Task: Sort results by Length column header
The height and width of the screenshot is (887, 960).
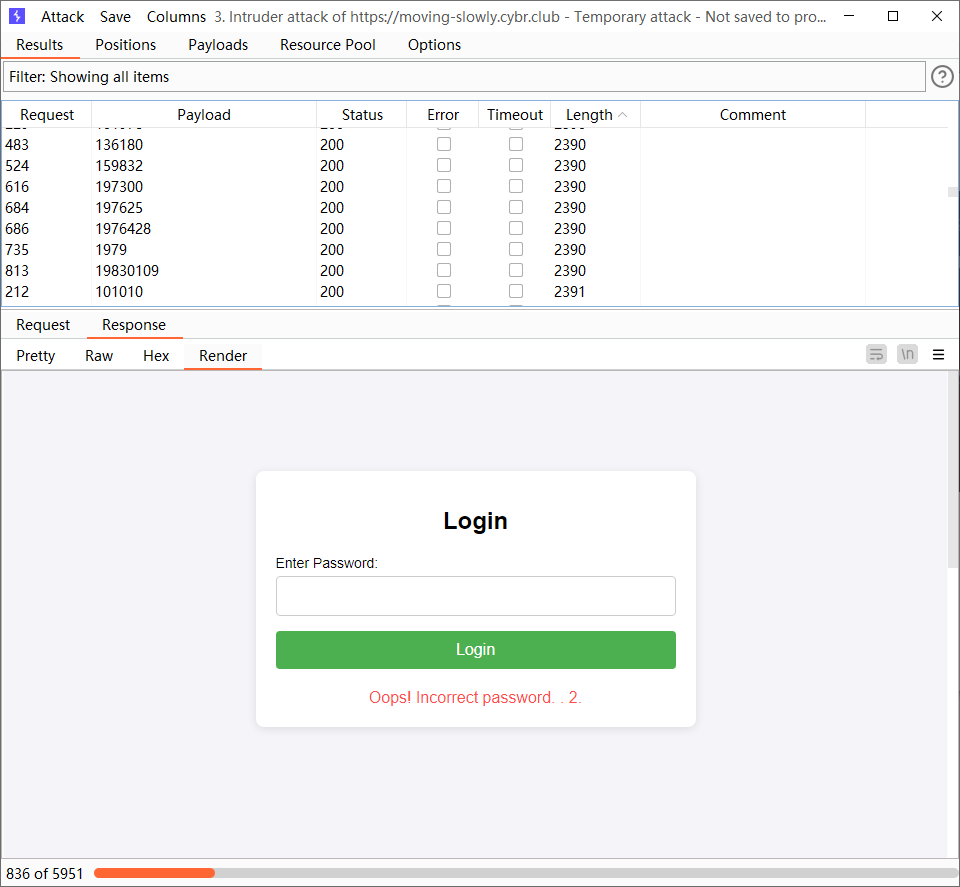Action: pos(590,115)
